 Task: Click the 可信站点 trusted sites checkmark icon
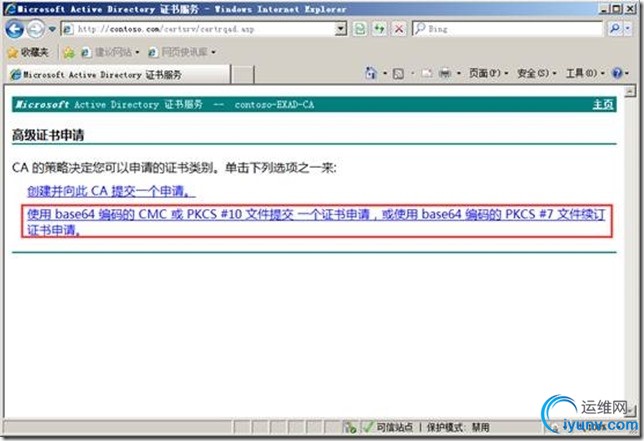(x=367, y=427)
